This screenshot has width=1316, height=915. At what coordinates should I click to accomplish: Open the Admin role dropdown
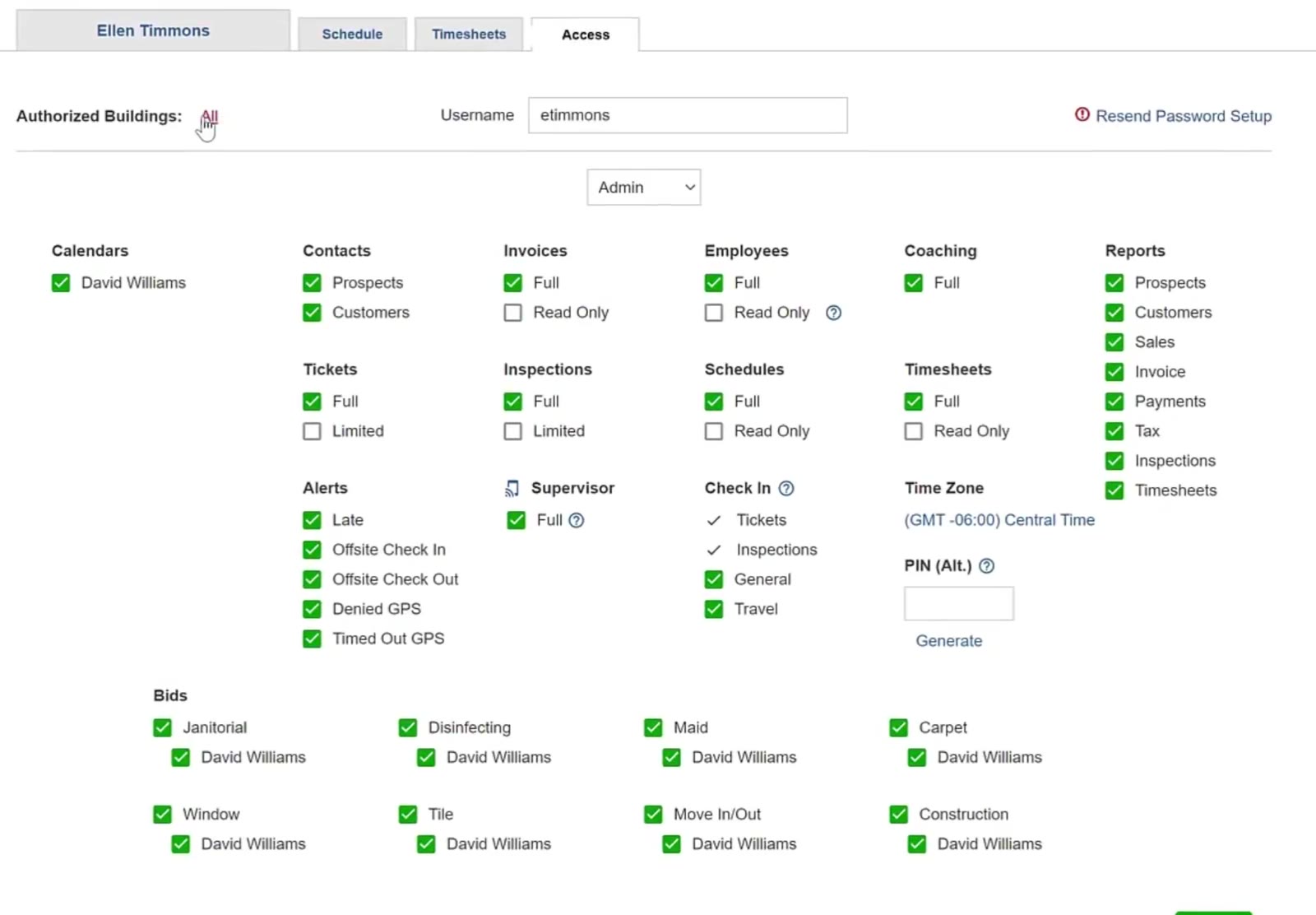pos(644,188)
